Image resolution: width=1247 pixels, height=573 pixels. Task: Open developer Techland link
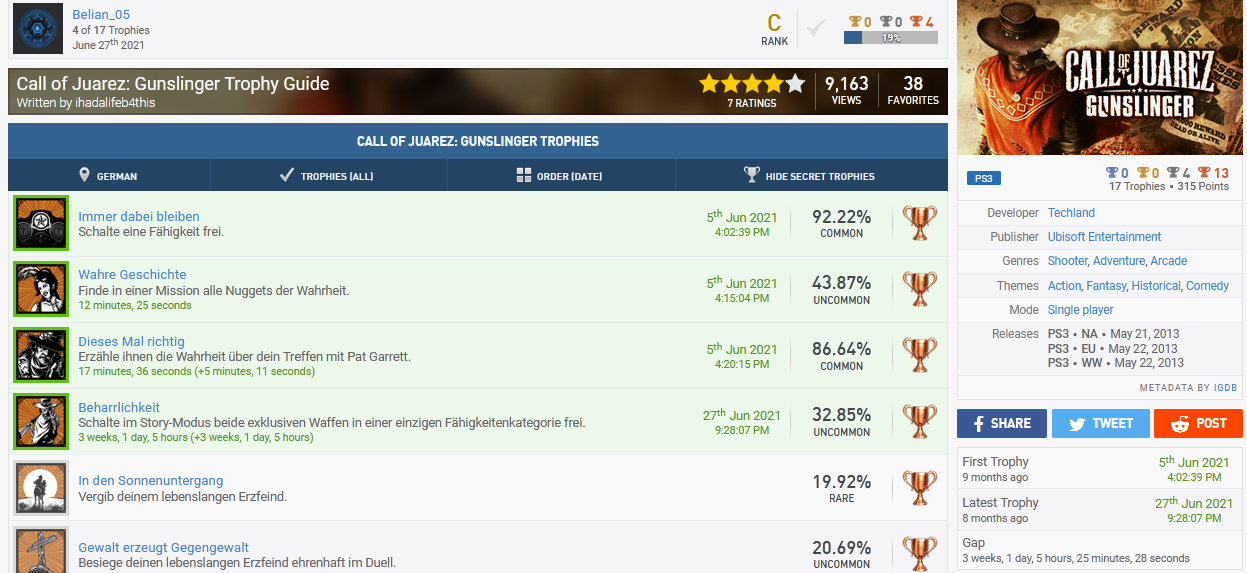coord(1071,213)
